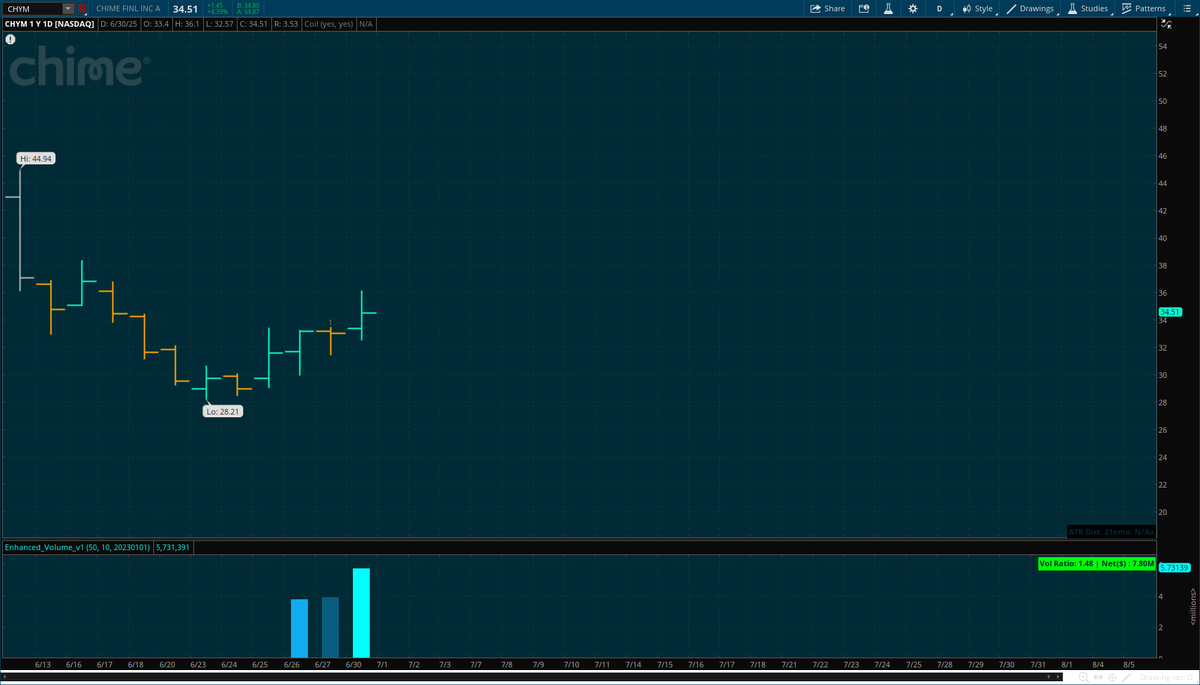The height and width of the screenshot is (685, 1200).
Task: Click the scroll-right arrow on time scrollbar
Action: click(1059, 677)
